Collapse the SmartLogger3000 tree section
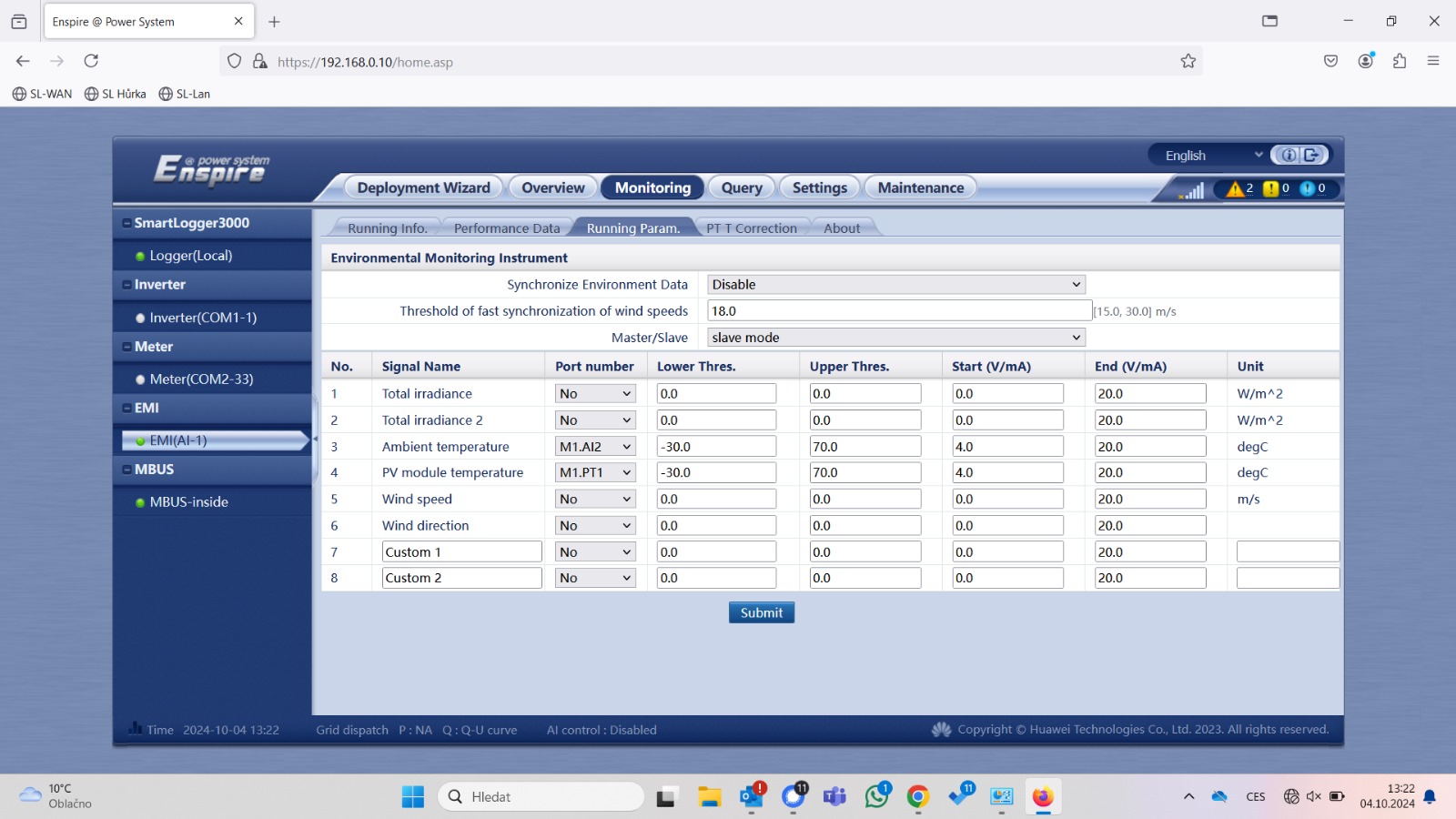 126,223
